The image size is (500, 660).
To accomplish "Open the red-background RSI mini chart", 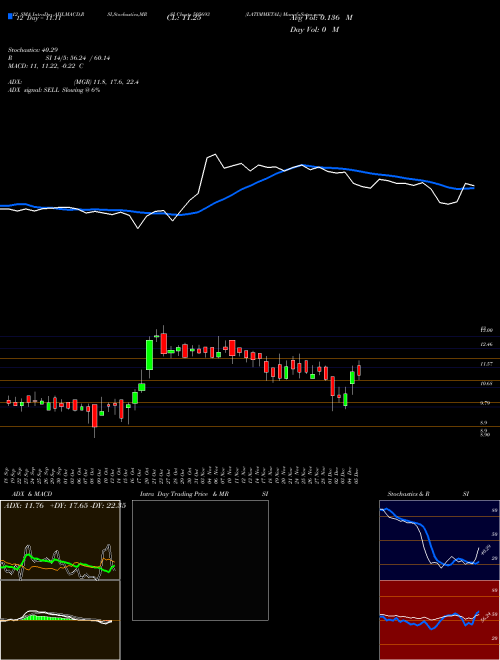I will pyautogui.click(x=439, y=620).
